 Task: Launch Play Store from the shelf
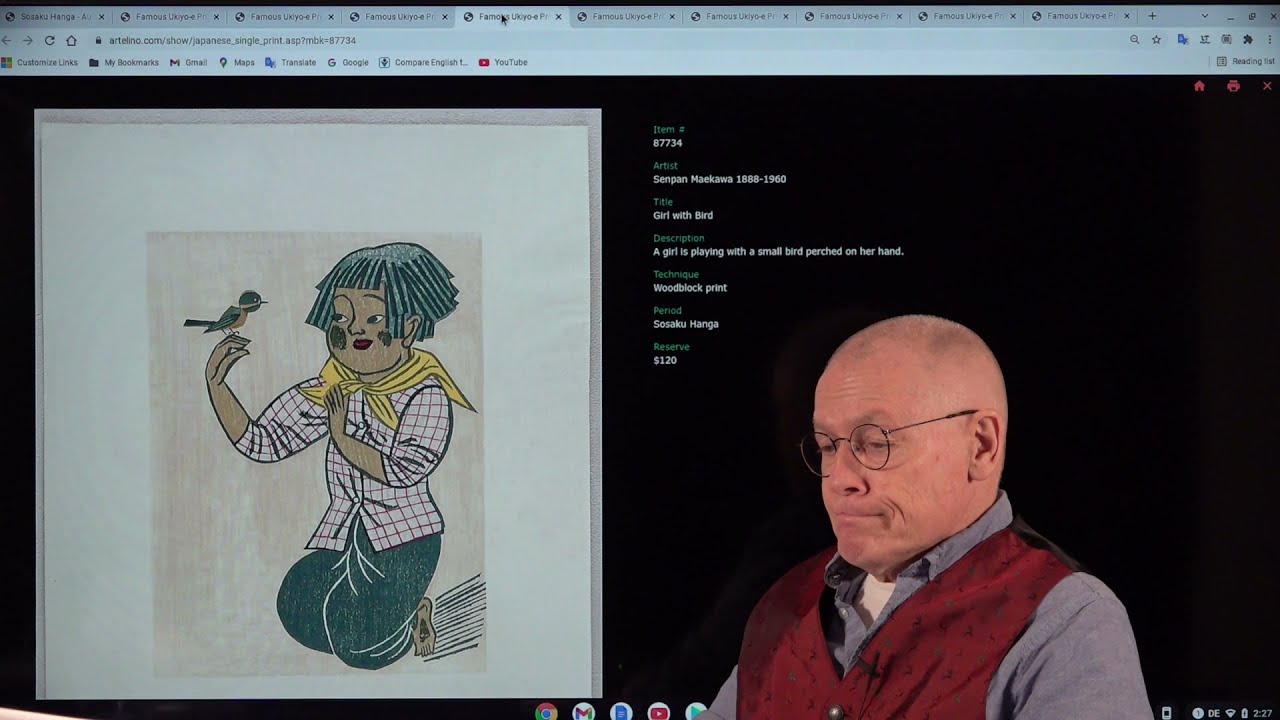point(696,712)
